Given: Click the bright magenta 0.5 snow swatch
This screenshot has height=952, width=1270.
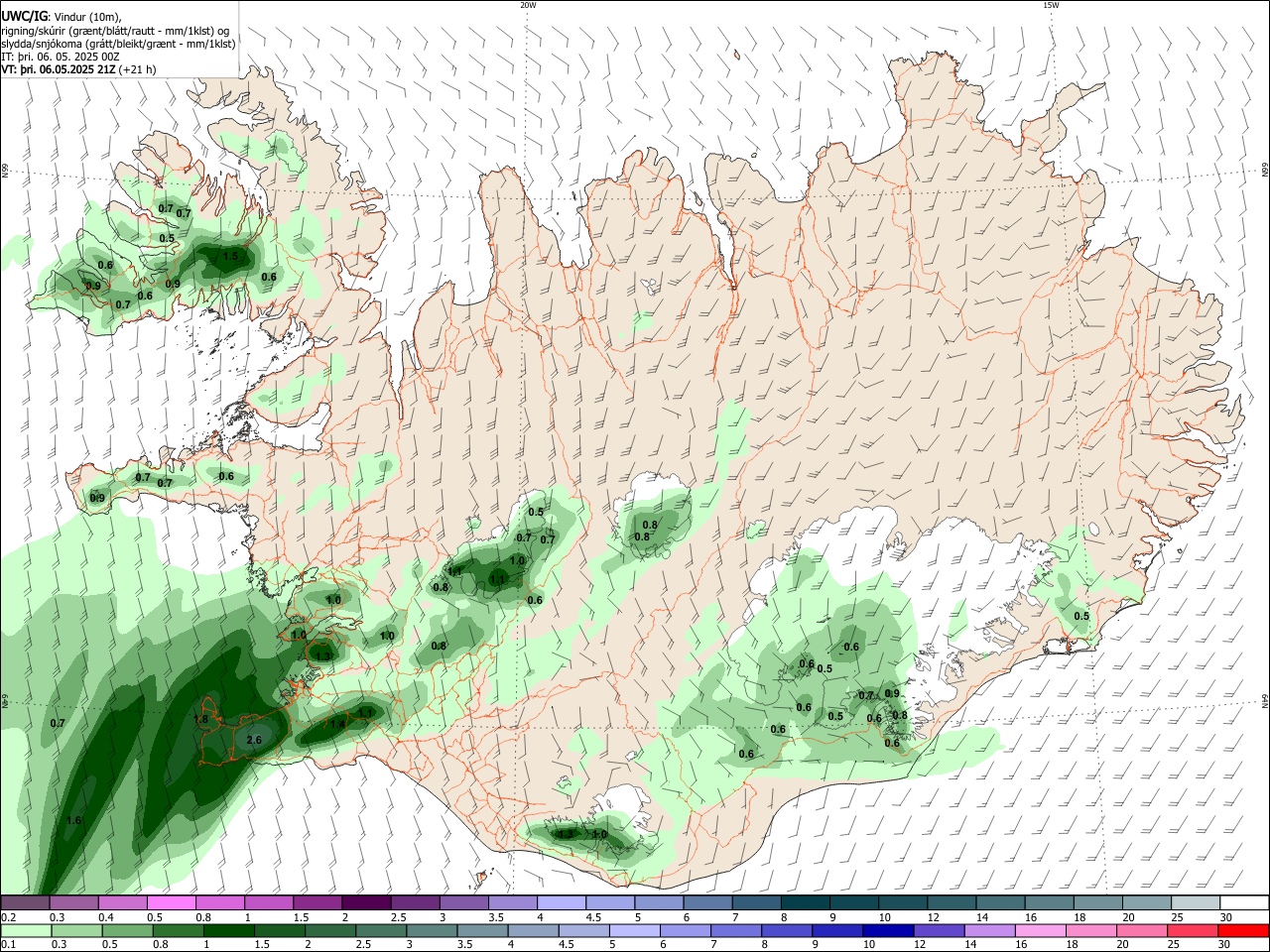Looking at the screenshot, I should [171, 902].
